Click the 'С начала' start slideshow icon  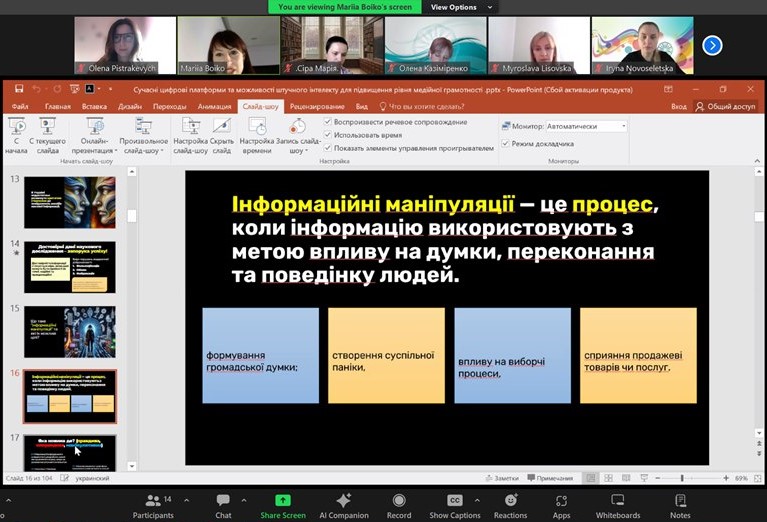click(16, 127)
